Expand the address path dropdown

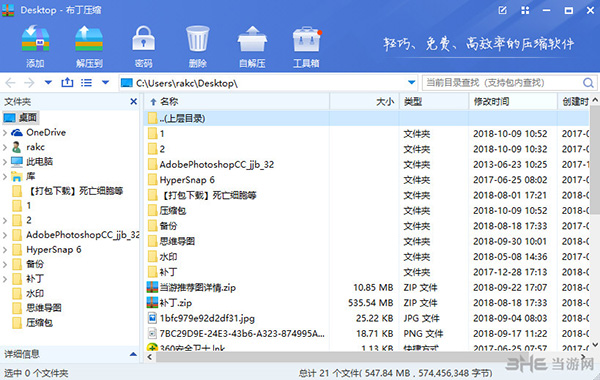tap(411, 82)
